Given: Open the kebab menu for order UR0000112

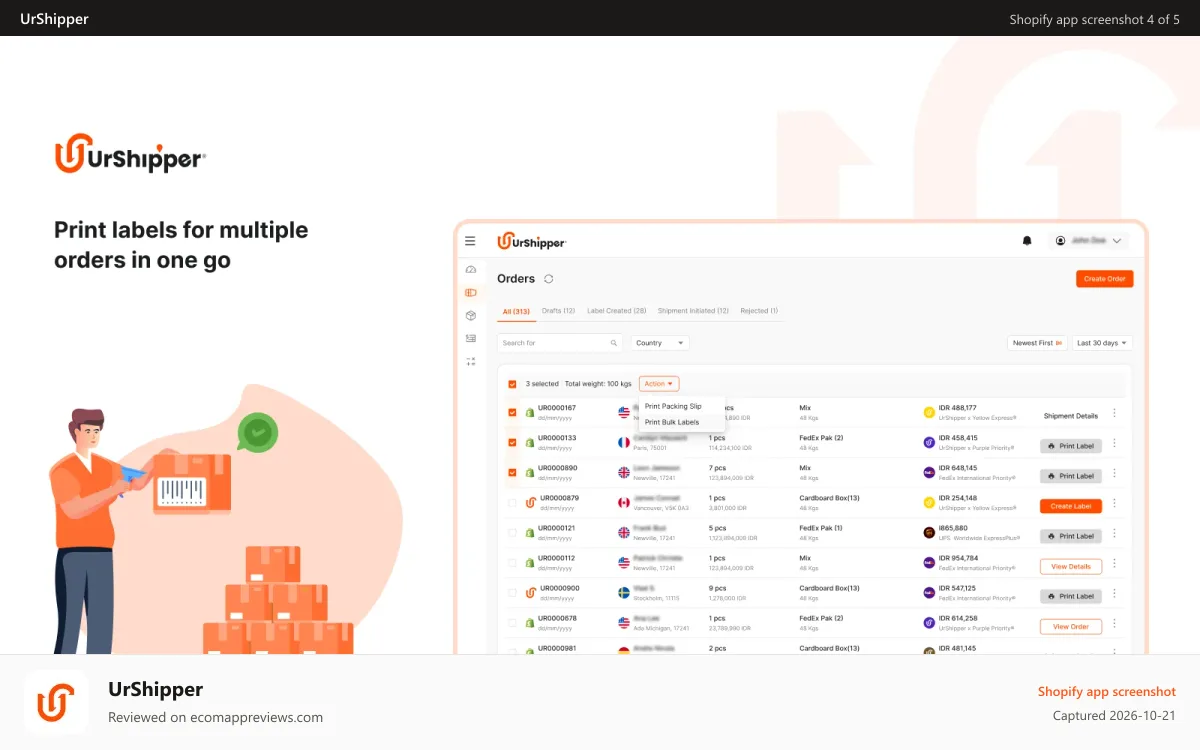Looking at the screenshot, I should click(x=1115, y=564).
